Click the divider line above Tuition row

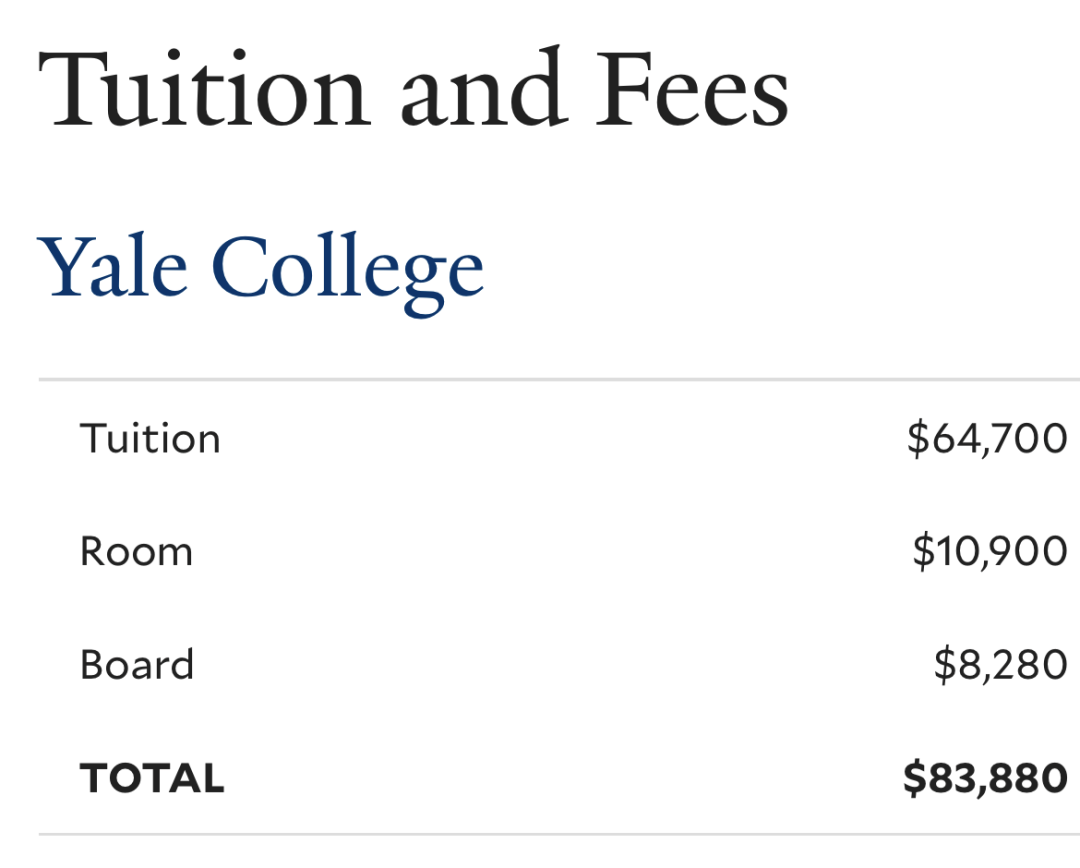point(559,379)
